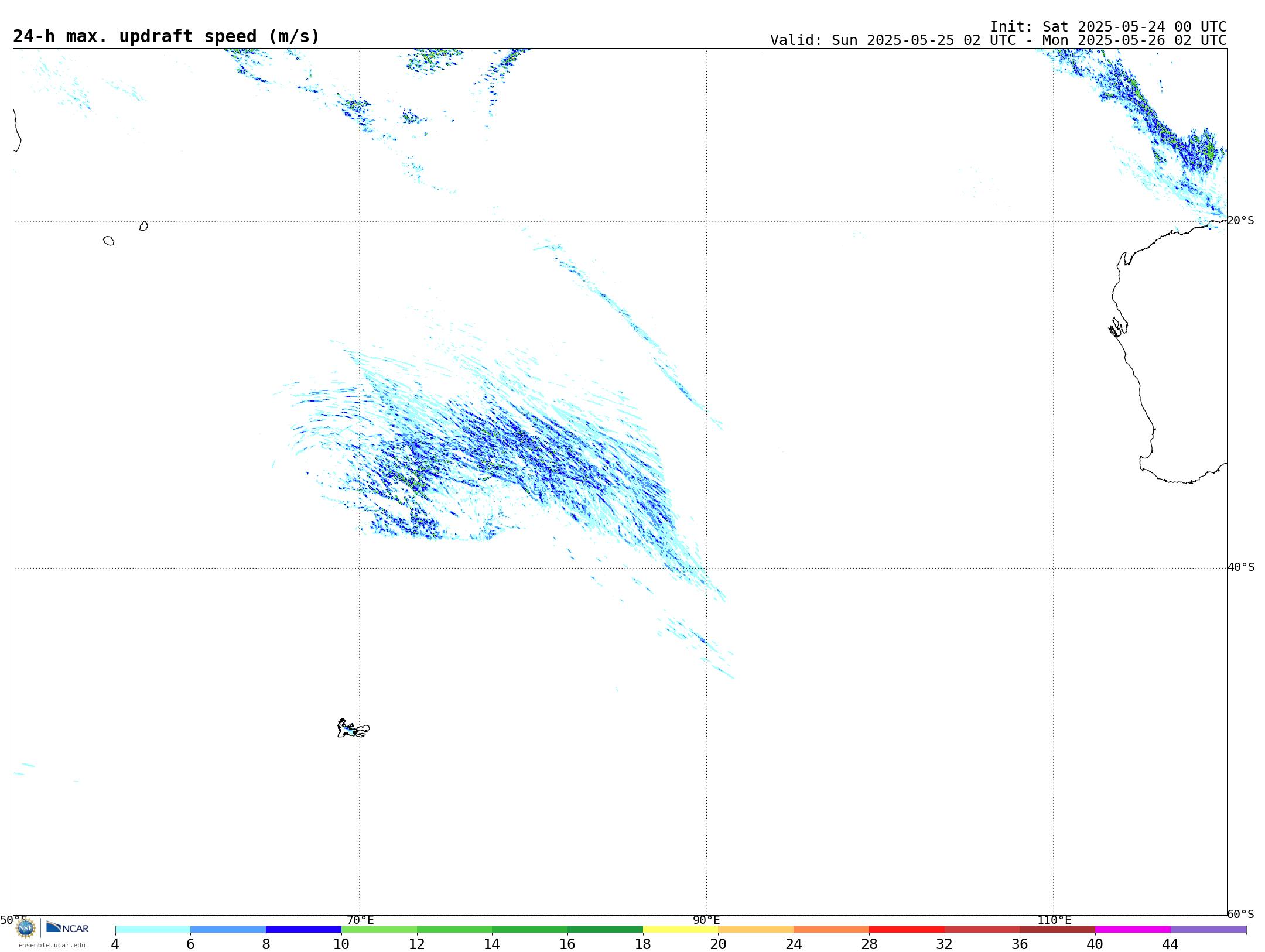Click the 90°E longitude label
The image size is (1265, 952).
pyautogui.click(x=706, y=920)
